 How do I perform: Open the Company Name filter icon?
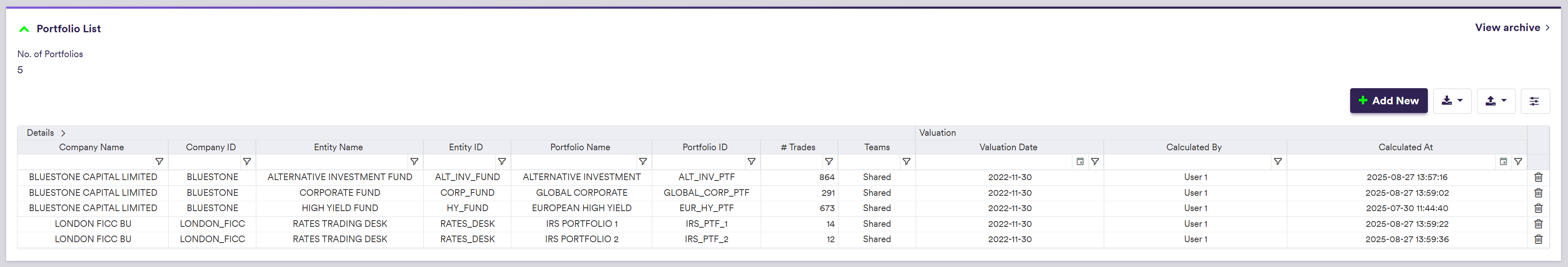coord(159,161)
